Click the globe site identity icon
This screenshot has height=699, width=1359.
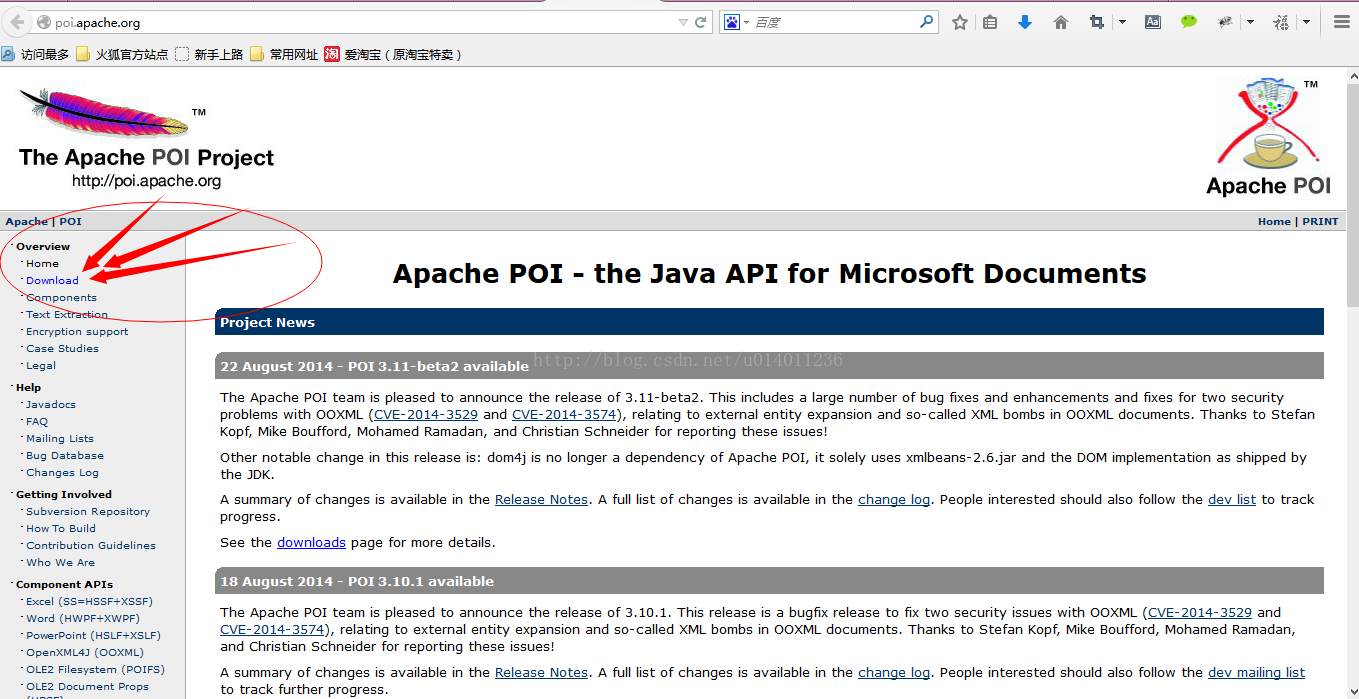coord(43,22)
